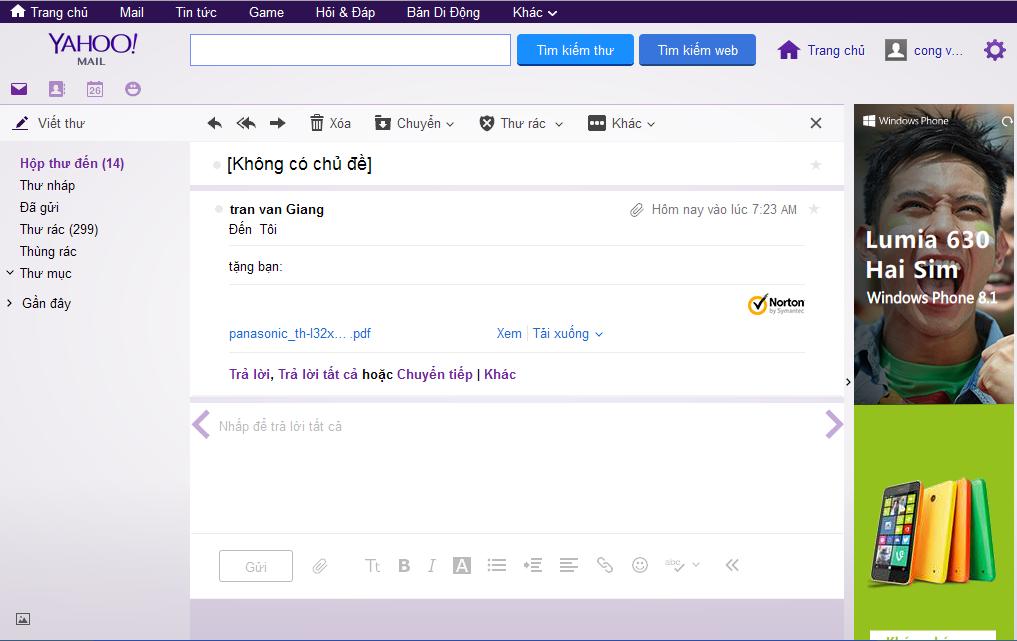Click Xem to view the attachment

coord(509,333)
